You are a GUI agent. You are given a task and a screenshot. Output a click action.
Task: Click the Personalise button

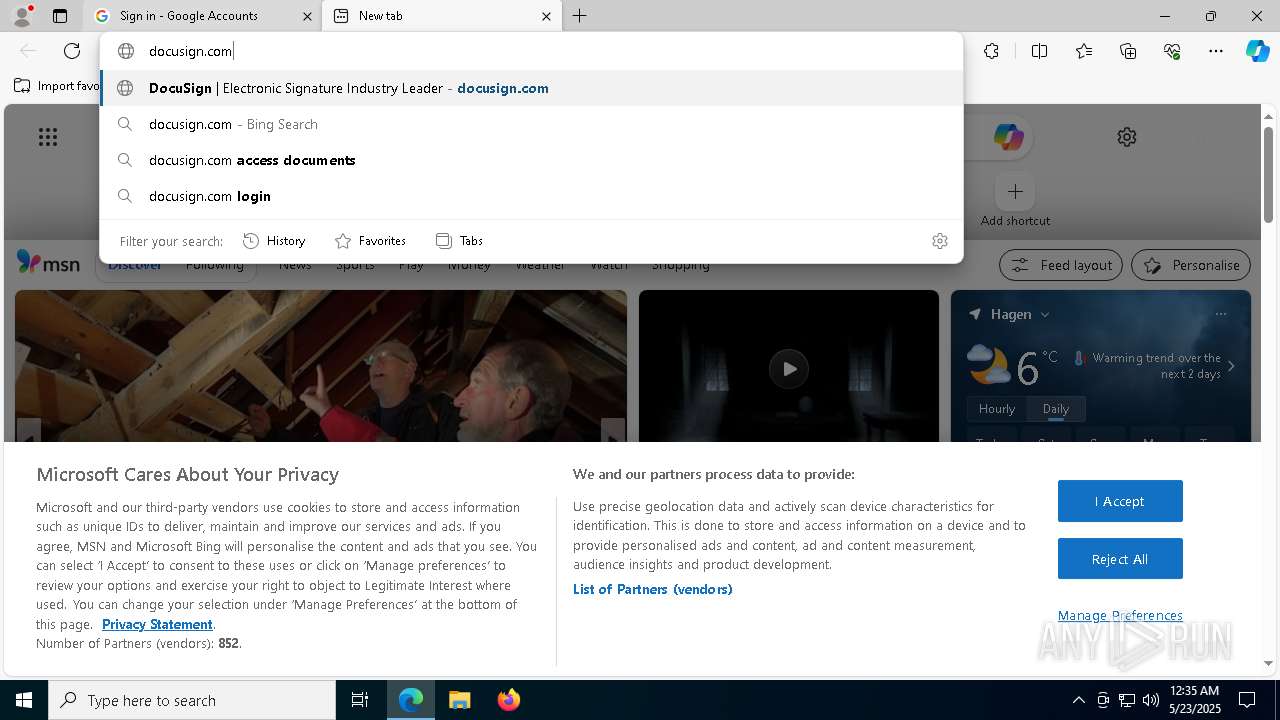click(x=1191, y=265)
